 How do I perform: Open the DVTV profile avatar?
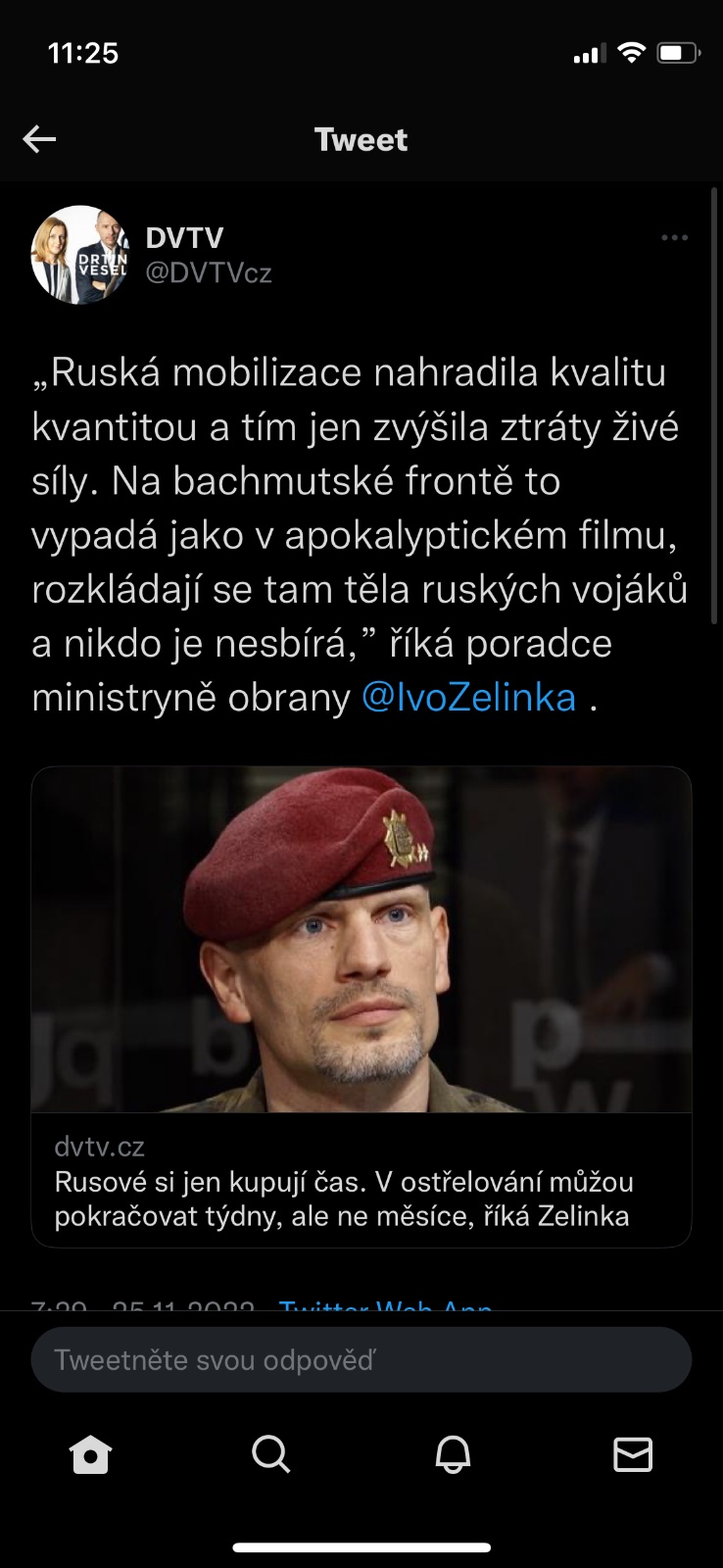(80, 255)
